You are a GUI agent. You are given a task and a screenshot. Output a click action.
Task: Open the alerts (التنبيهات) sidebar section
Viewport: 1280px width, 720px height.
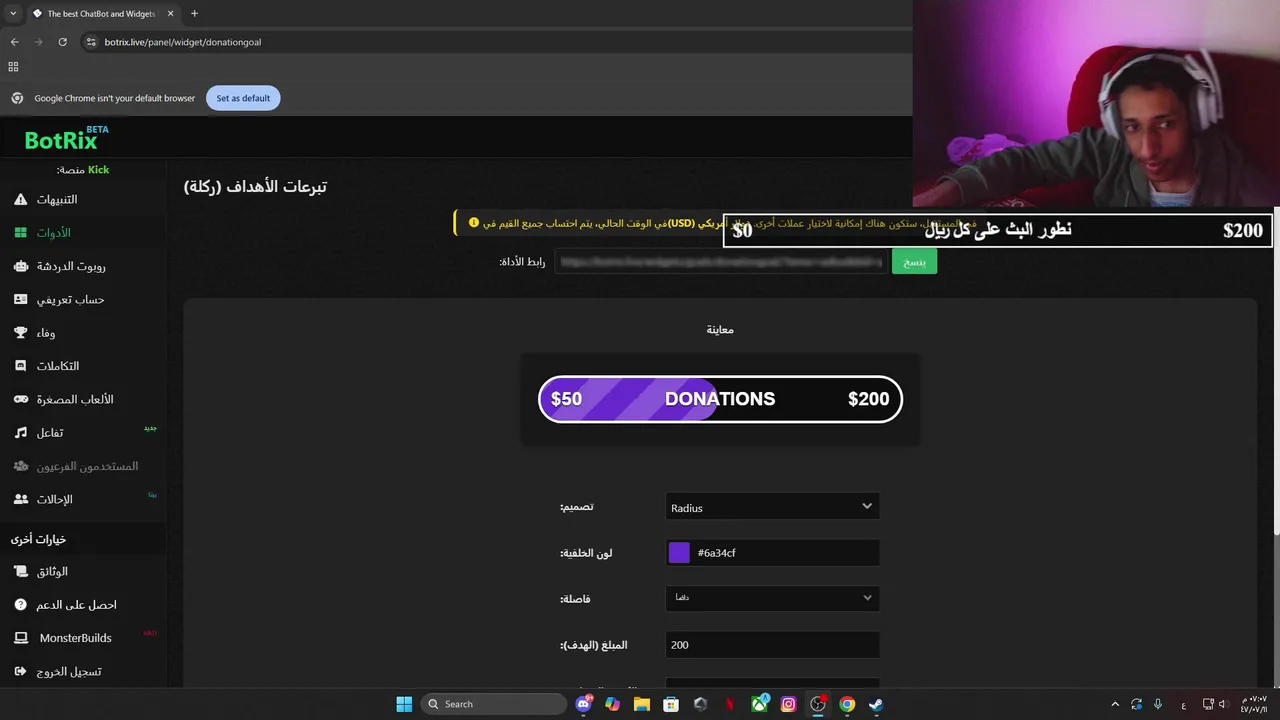click(x=83, y=199)
